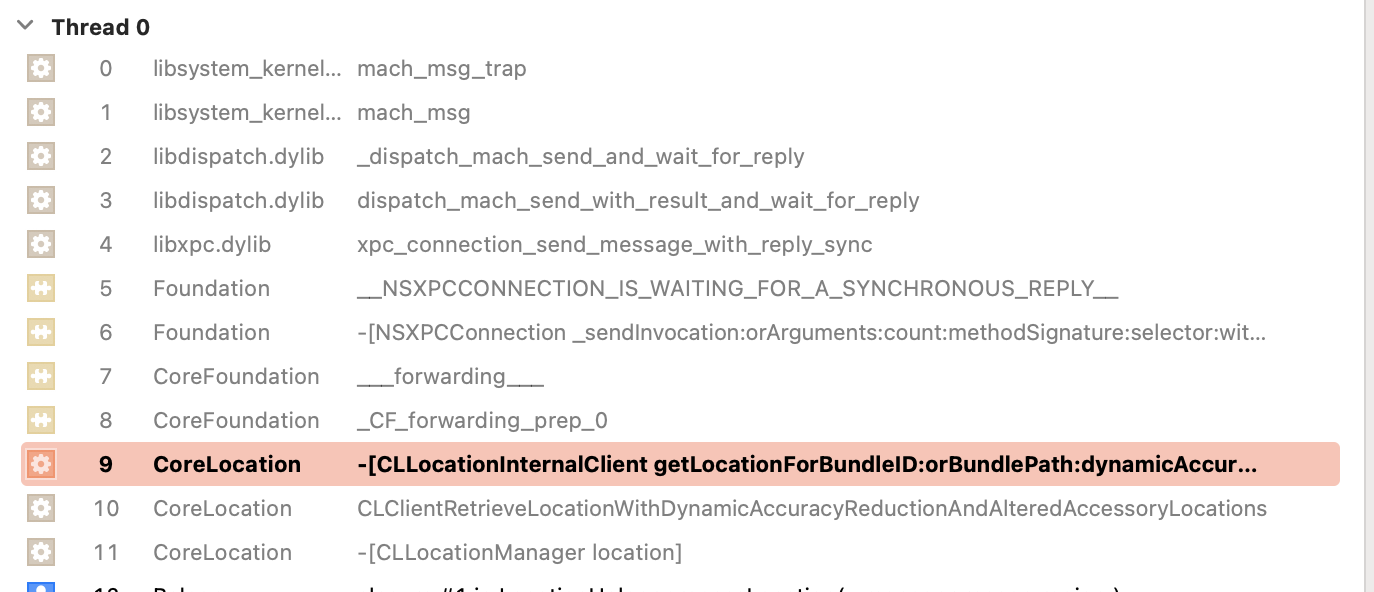Click the icon for CLLocationManager location frame

pyautogui.click(x=41, y=553)
